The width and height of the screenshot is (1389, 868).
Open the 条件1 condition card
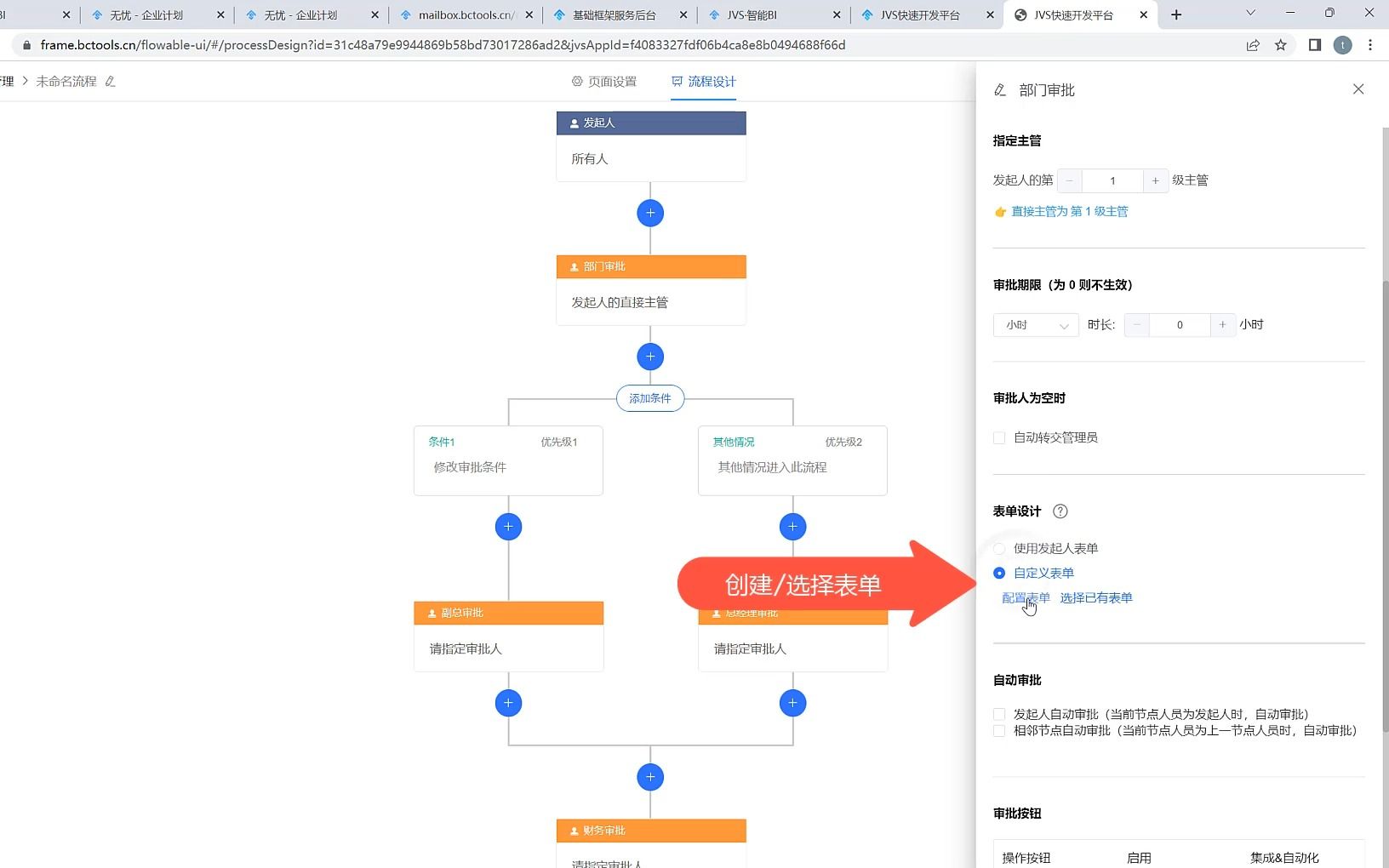[508, 460]
